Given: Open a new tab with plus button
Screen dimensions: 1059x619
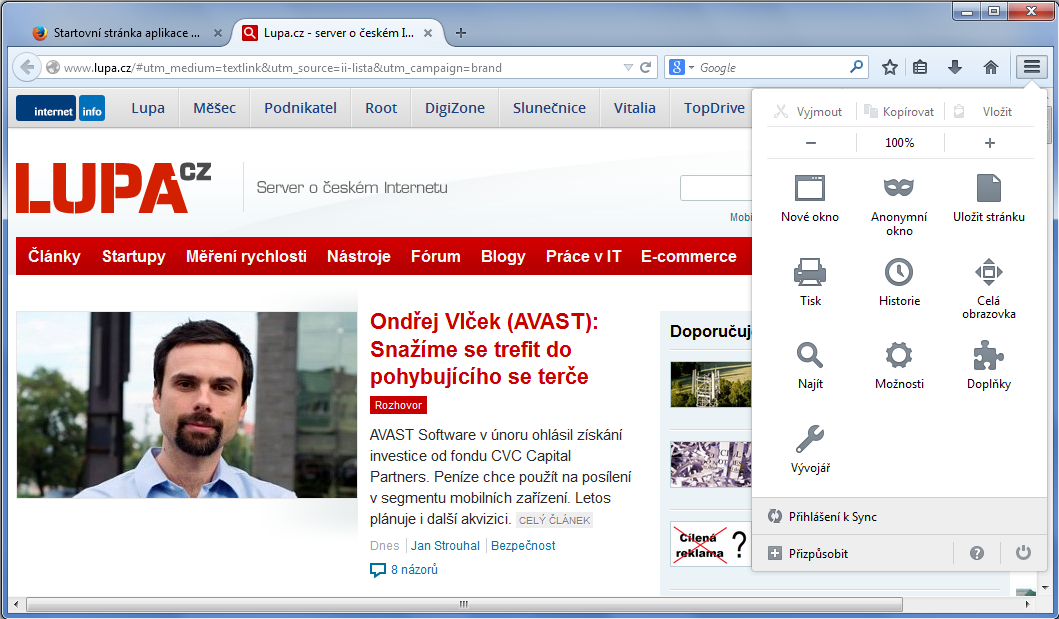Looking at the screenshot, I should point(461,32).
